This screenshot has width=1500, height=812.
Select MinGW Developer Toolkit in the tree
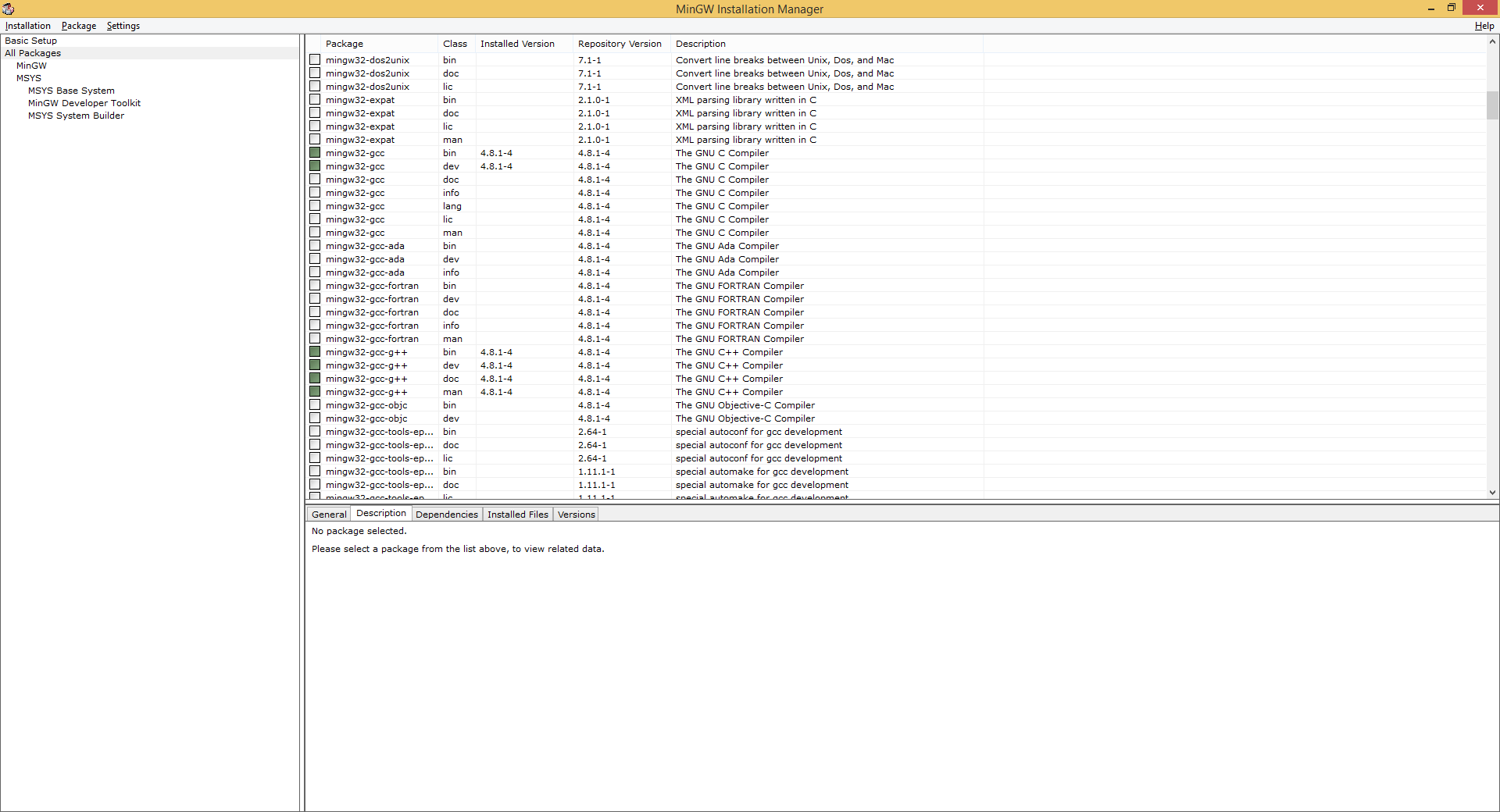pos(84,103)
